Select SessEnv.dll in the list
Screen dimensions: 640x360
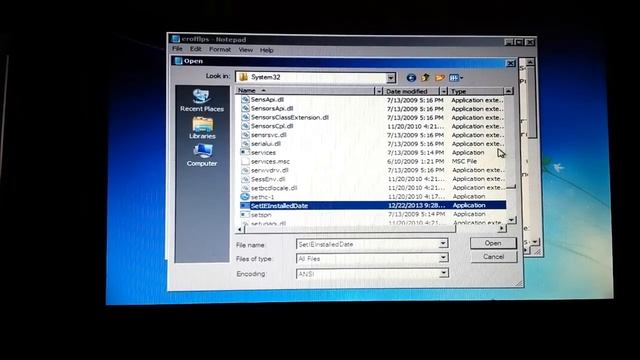(268, 179)
